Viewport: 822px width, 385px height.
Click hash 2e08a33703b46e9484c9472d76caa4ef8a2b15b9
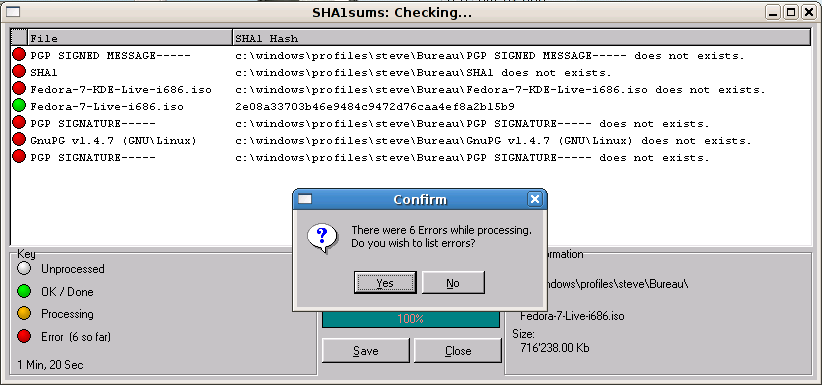click(375, 107)
